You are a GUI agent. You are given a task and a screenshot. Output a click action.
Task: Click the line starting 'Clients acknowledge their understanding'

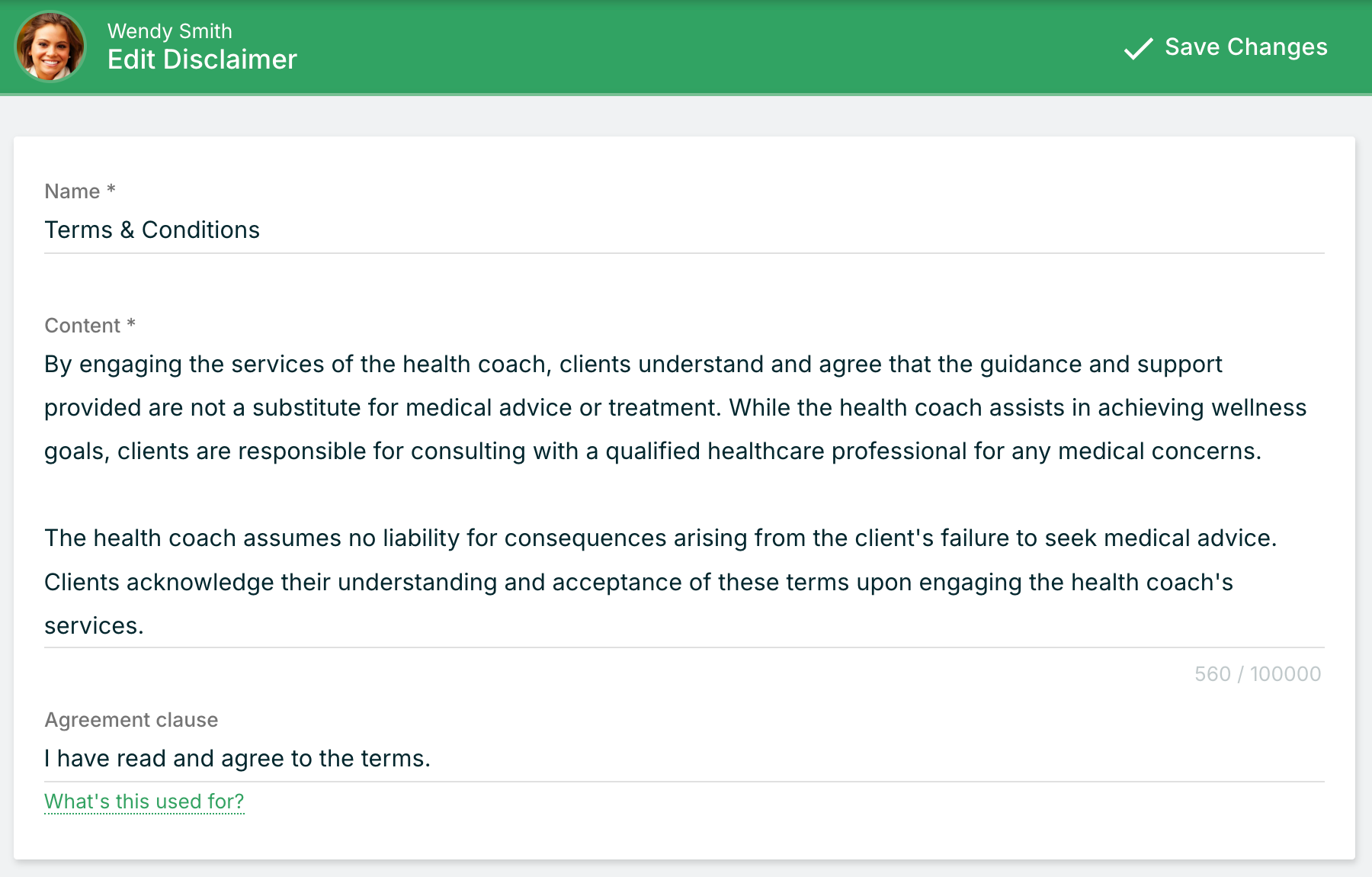[639, 582]
